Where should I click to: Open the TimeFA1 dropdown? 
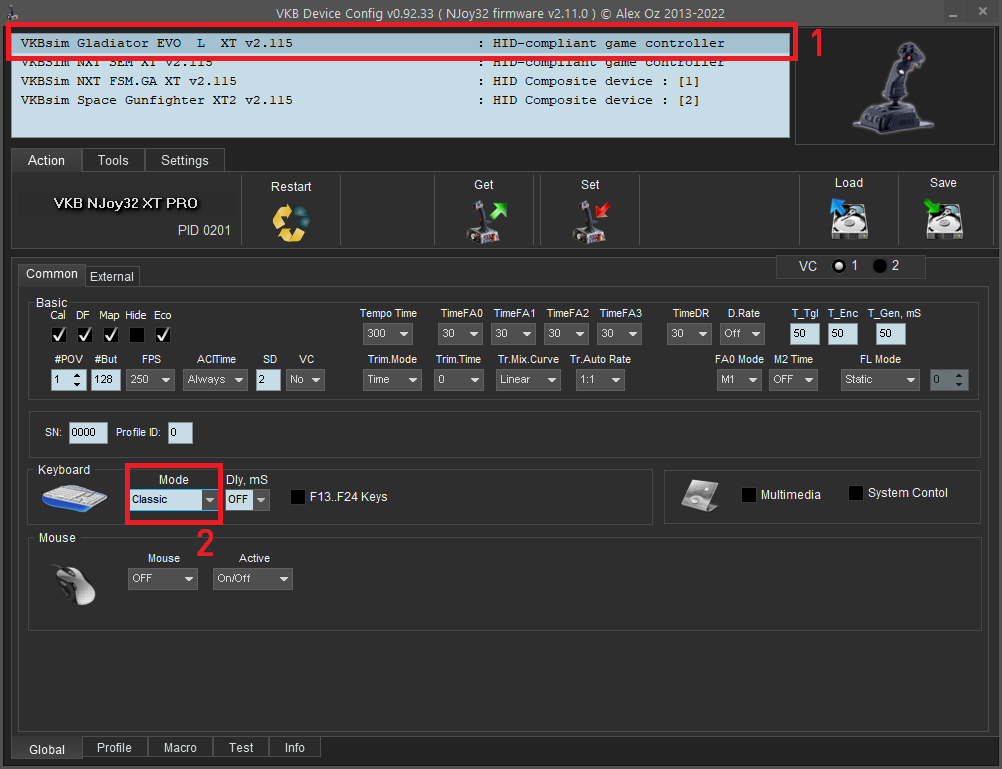[513, 334]
